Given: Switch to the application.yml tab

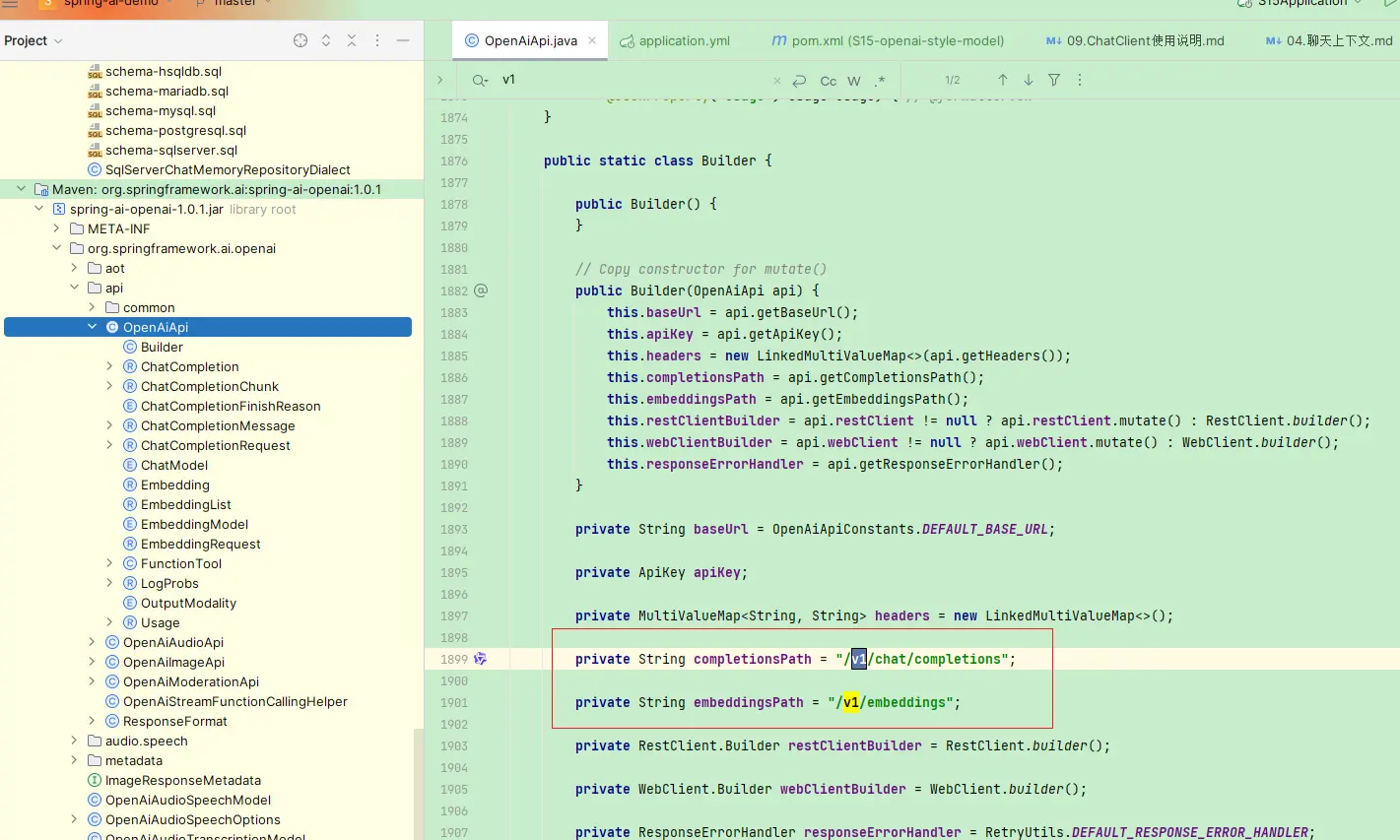Looking at the screenshot, I should tap(684, 40).
